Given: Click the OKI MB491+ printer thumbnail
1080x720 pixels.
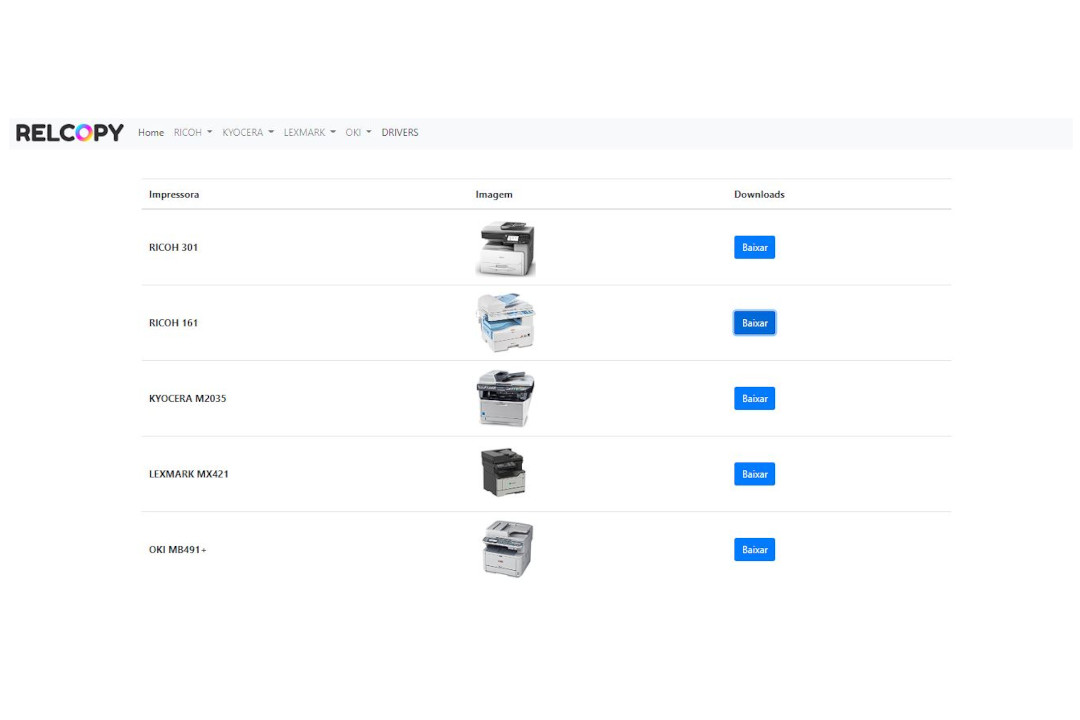Looking at the screenshot, I should click(x=508, y=549).
